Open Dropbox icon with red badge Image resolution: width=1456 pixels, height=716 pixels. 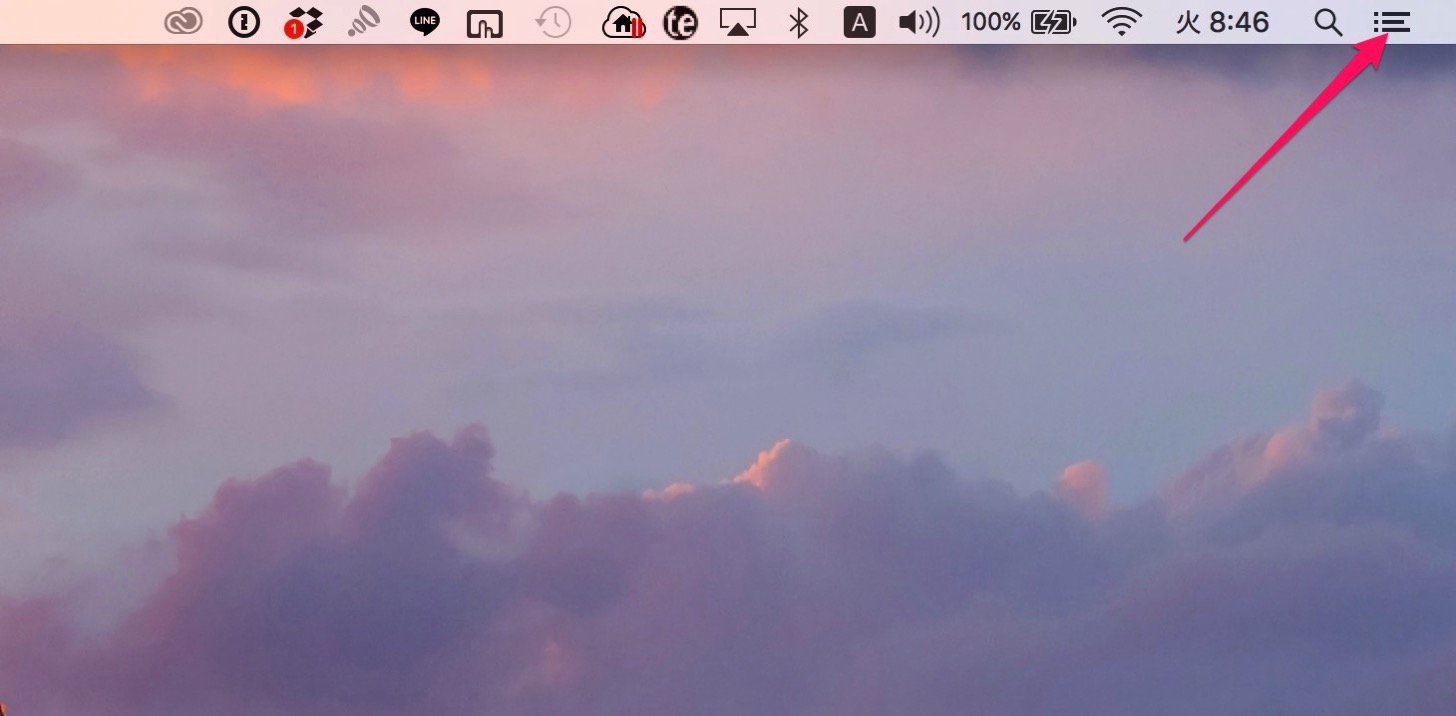302,22
